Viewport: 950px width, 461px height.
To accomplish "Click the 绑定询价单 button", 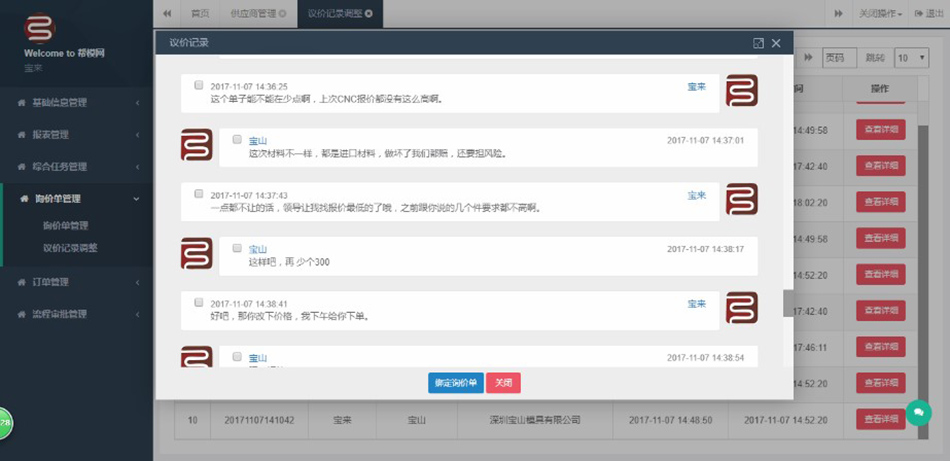I will [456, 383].
